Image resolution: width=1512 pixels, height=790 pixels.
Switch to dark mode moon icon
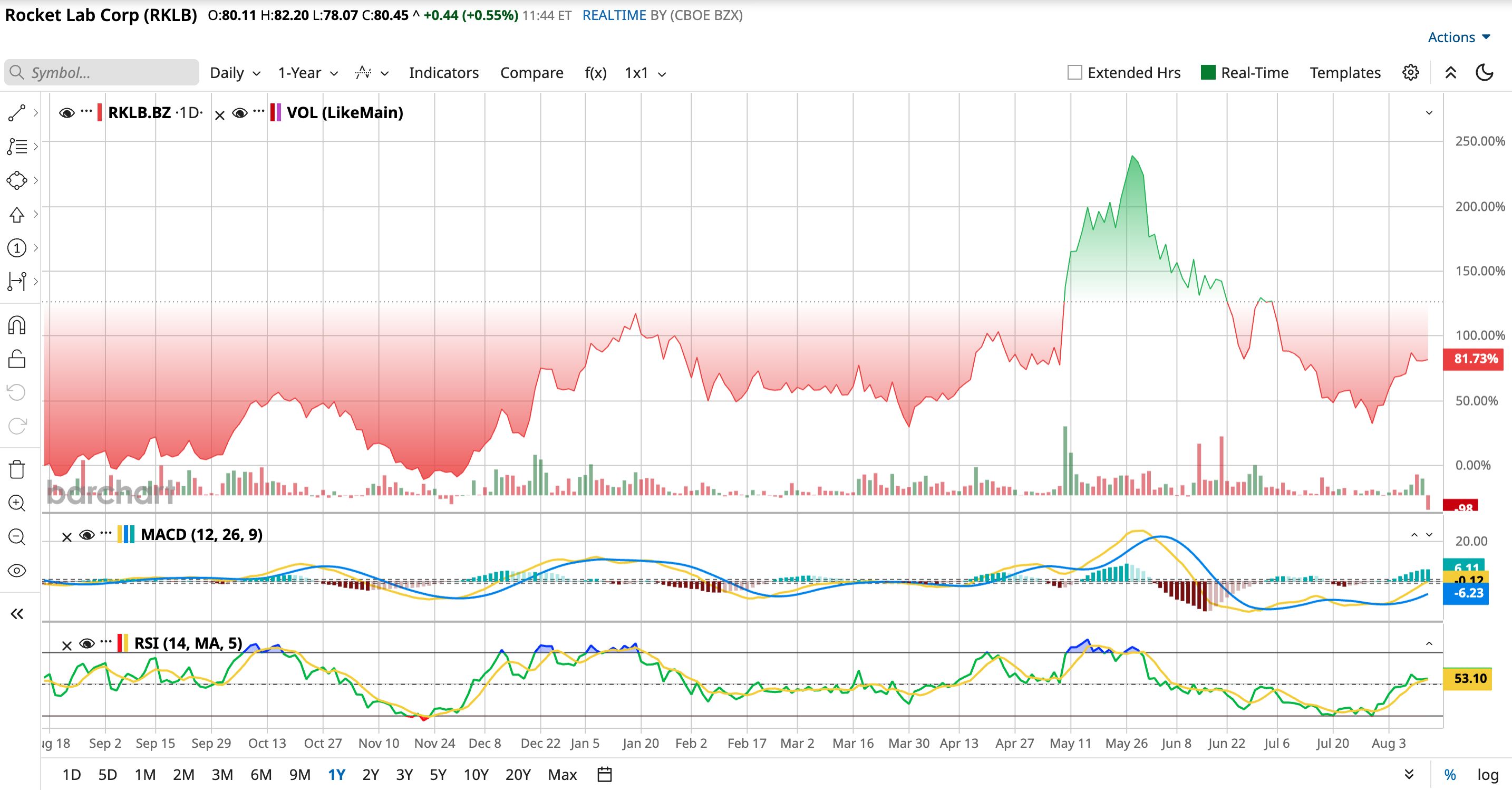point(1485,73)
